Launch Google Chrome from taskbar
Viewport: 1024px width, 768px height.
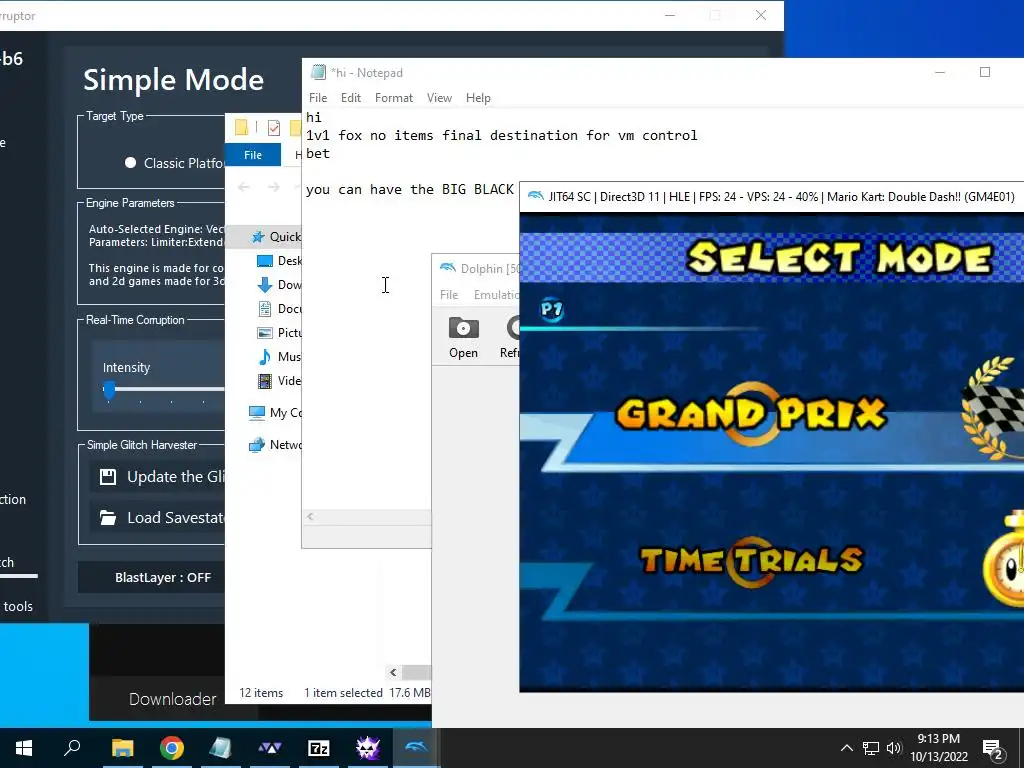(x=172, y=748)
